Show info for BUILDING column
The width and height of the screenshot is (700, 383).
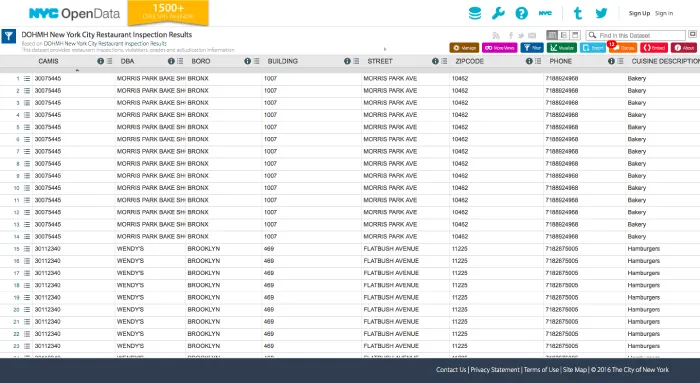pyautogui.click(x=347, y=61)
